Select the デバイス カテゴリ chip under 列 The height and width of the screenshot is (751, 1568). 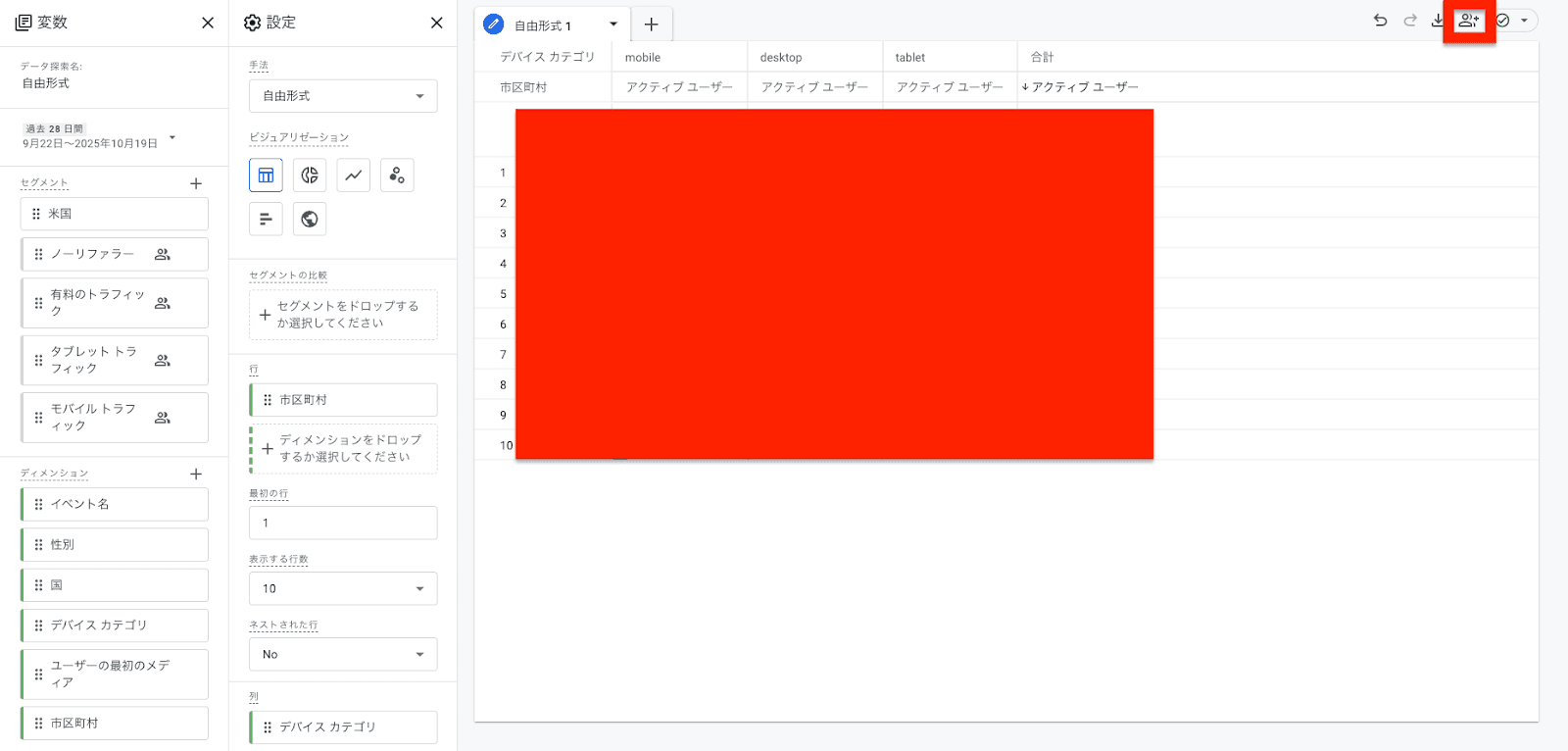(343, 727)
